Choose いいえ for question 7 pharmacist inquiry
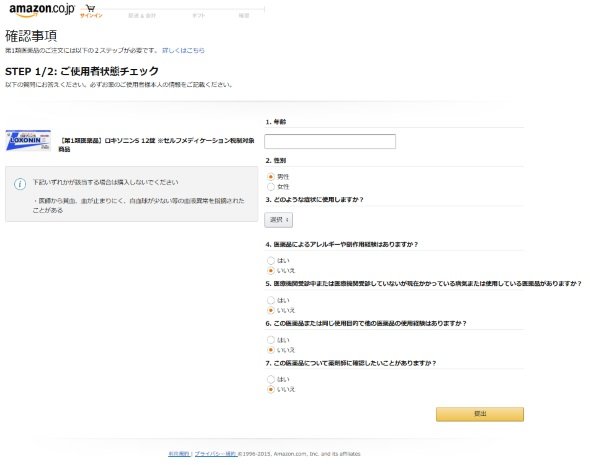590x465 pixels. point(271,389)
